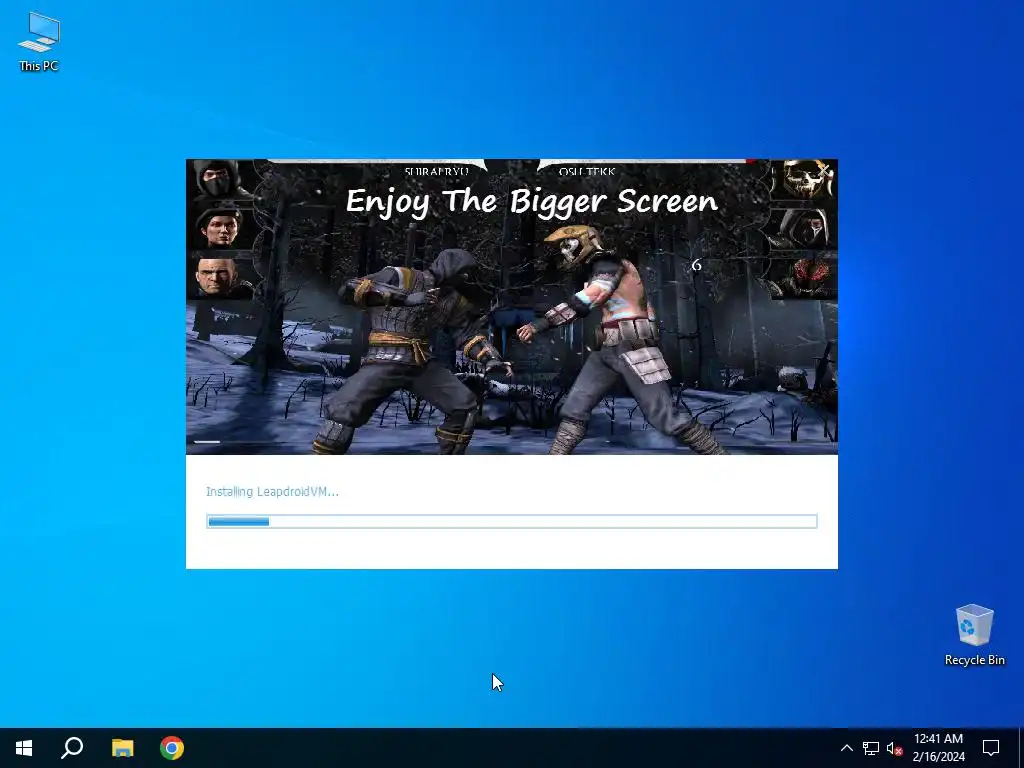Screen dimensions: 1024x768
Task: Open the Windows Start menu
Action: (x=24, y=748)
